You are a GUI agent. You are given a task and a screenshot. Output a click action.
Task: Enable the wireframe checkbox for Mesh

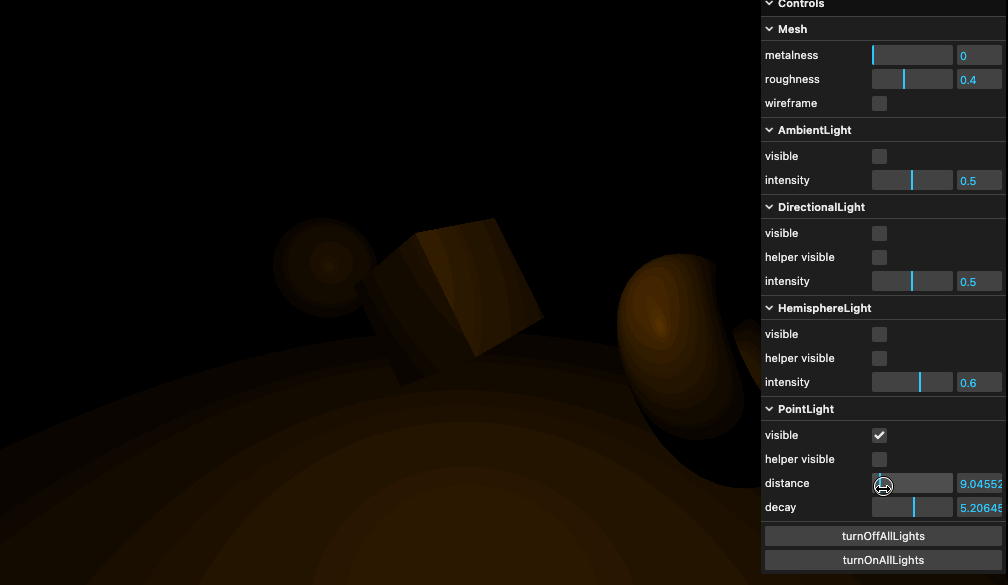click(879, 103)
